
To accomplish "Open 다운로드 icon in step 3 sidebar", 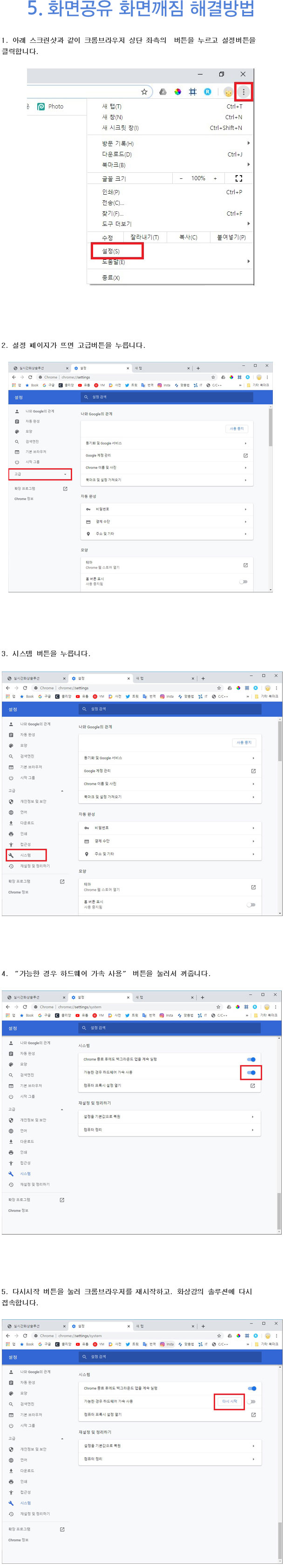I will pyautogui.click(x=11, y=823).
